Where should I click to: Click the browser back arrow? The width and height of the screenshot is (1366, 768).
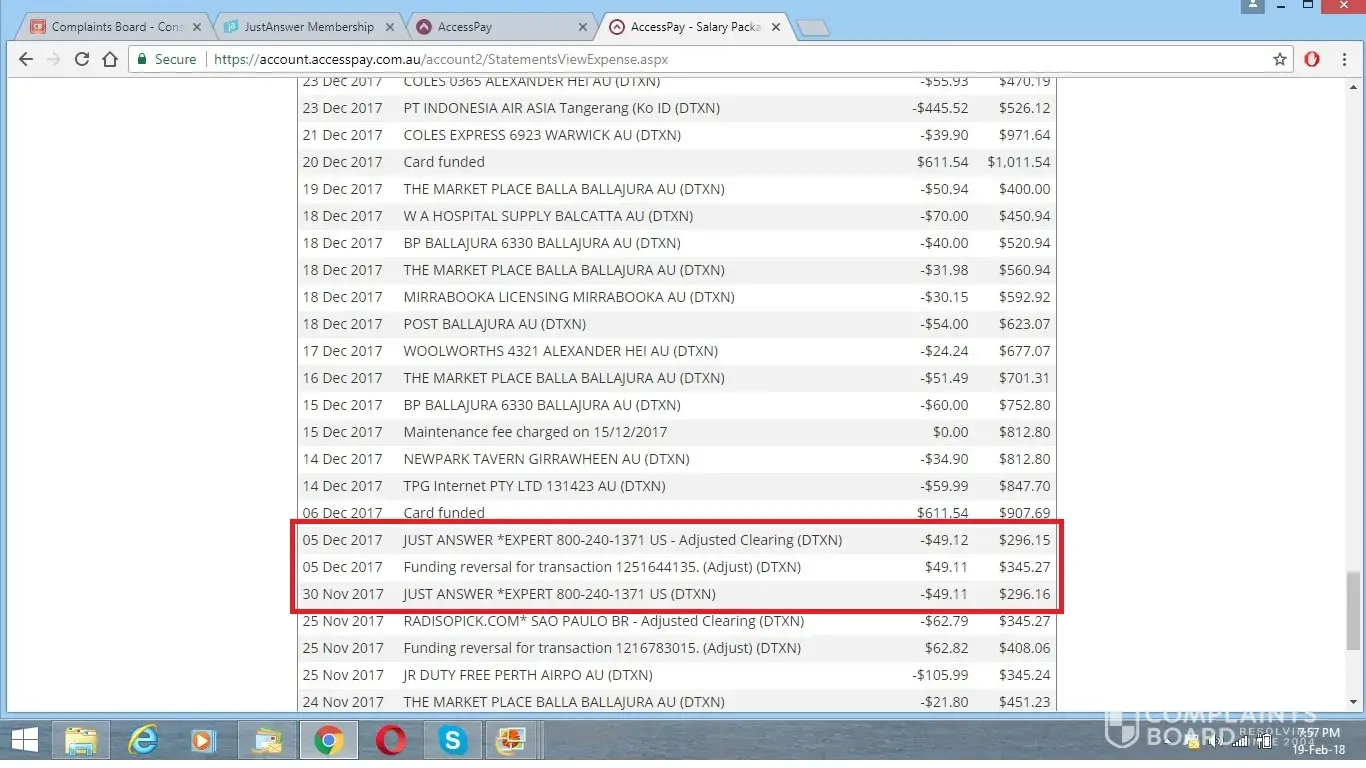(x=26, y=59)
